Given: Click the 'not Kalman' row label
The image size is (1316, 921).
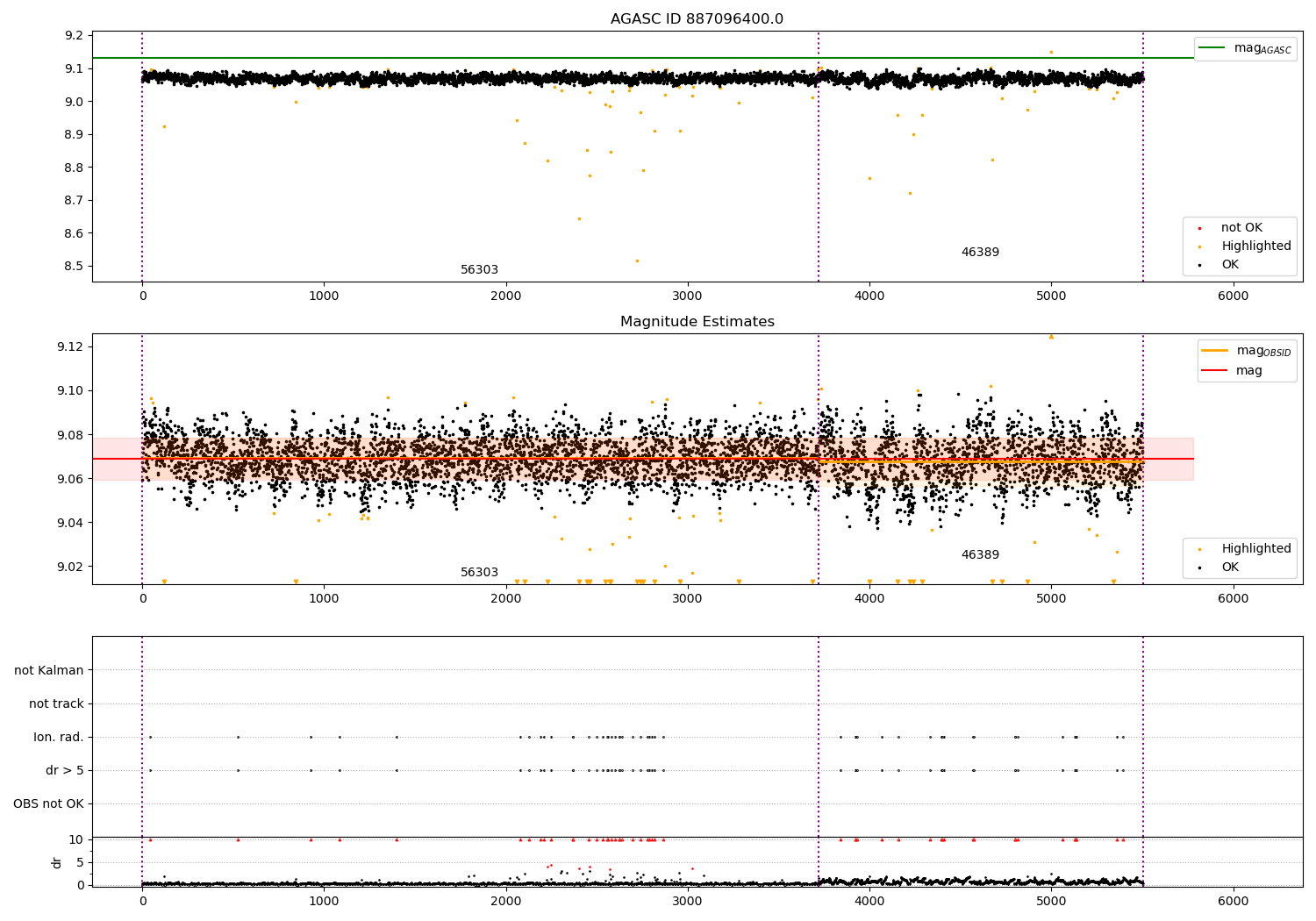Looking at the screenshot, I should click(x=49, y=670).
